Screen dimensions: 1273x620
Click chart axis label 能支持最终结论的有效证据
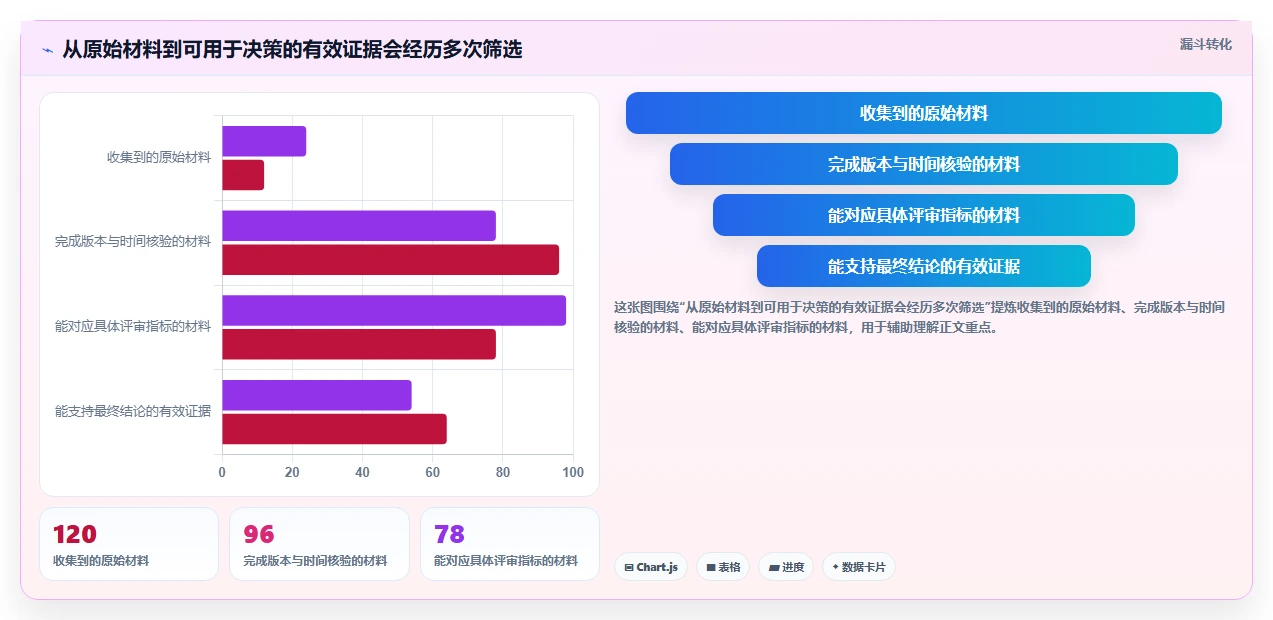(133, 411)
